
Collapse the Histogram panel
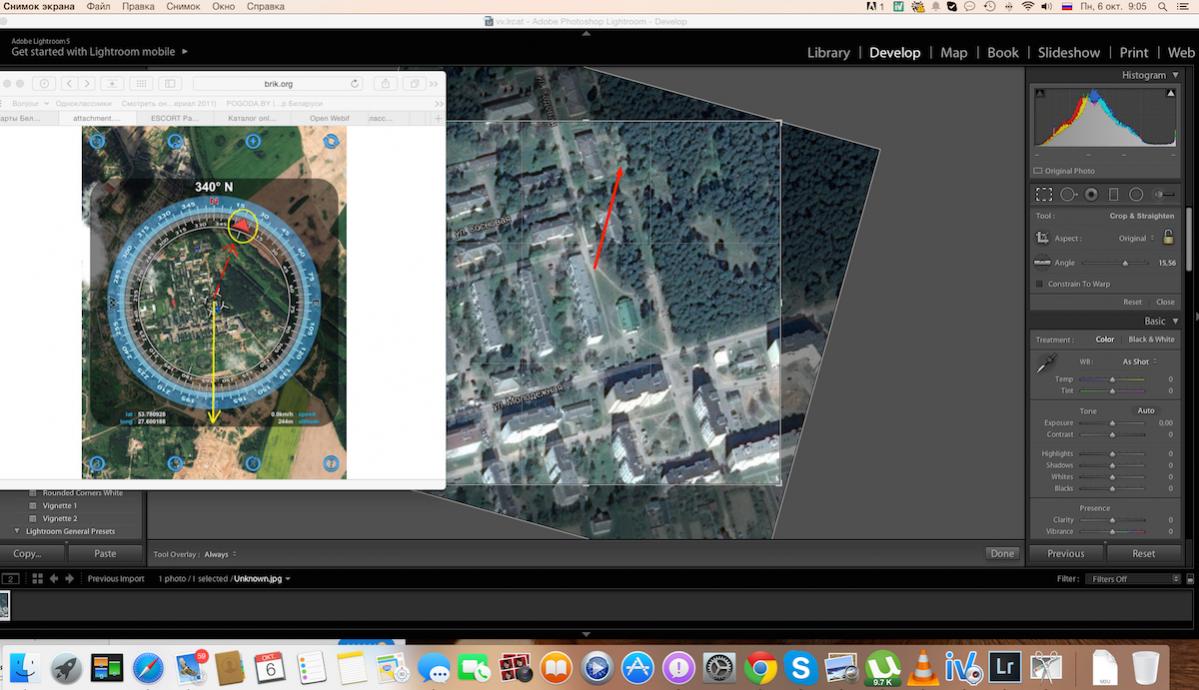1175,75
